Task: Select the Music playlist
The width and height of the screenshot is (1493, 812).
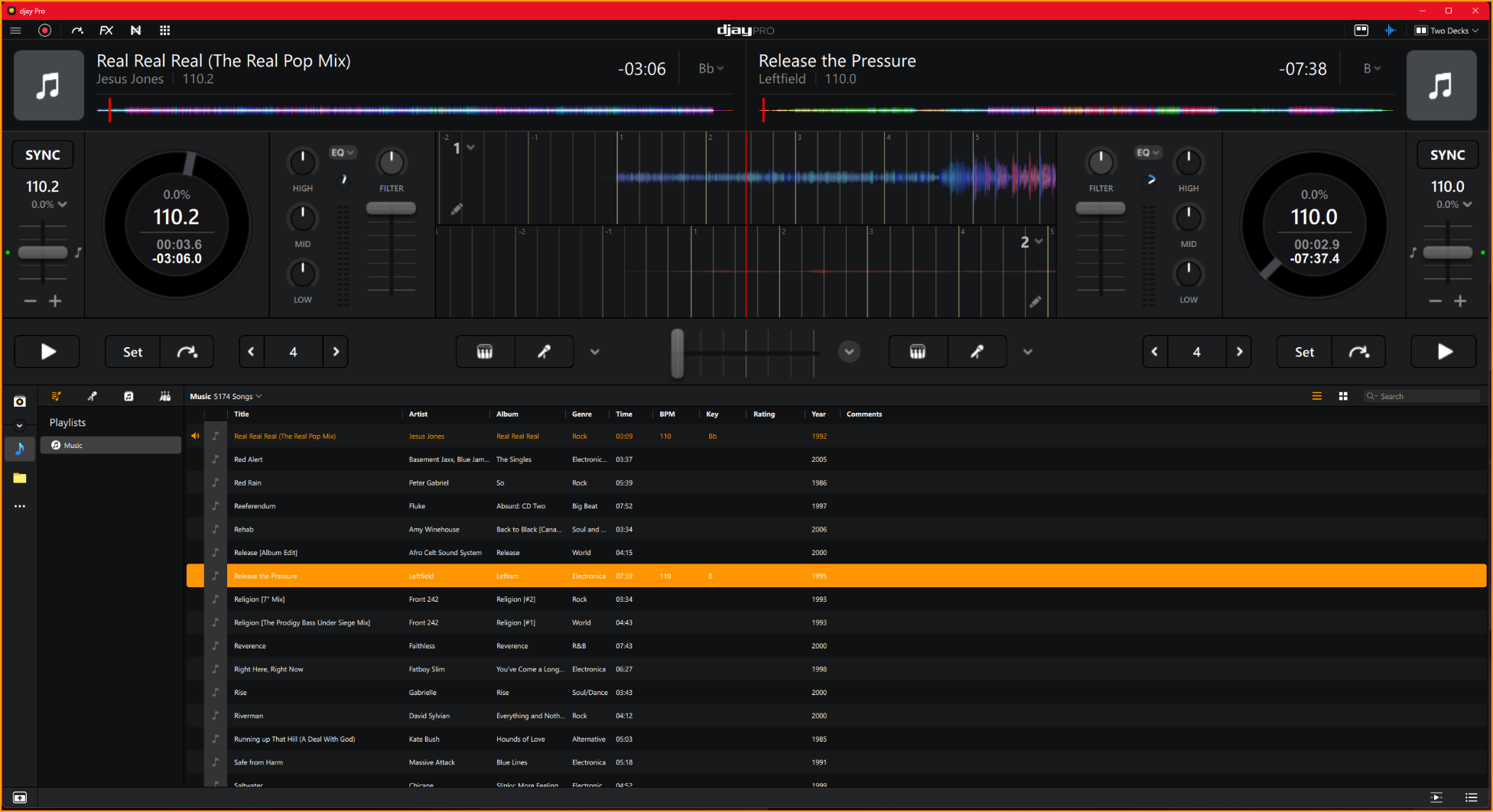Action: (x=111, y=445)
